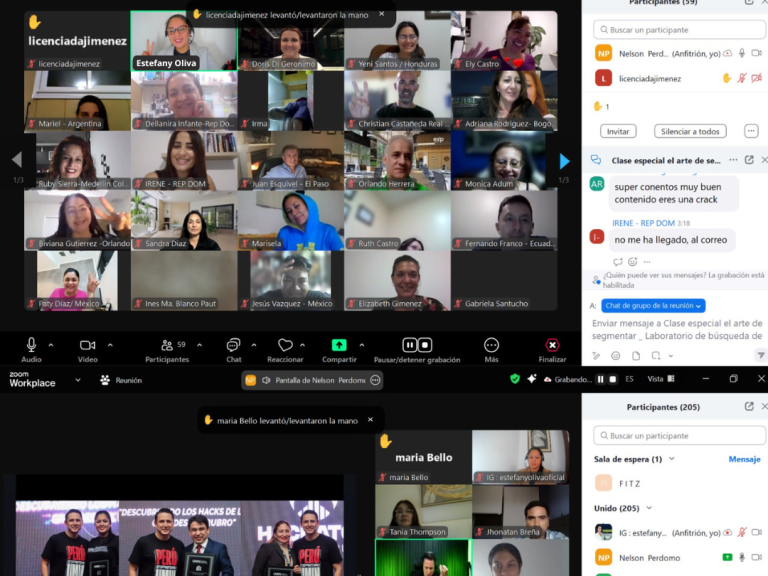
Task: Click the Mensaje link
Action: 744,459
